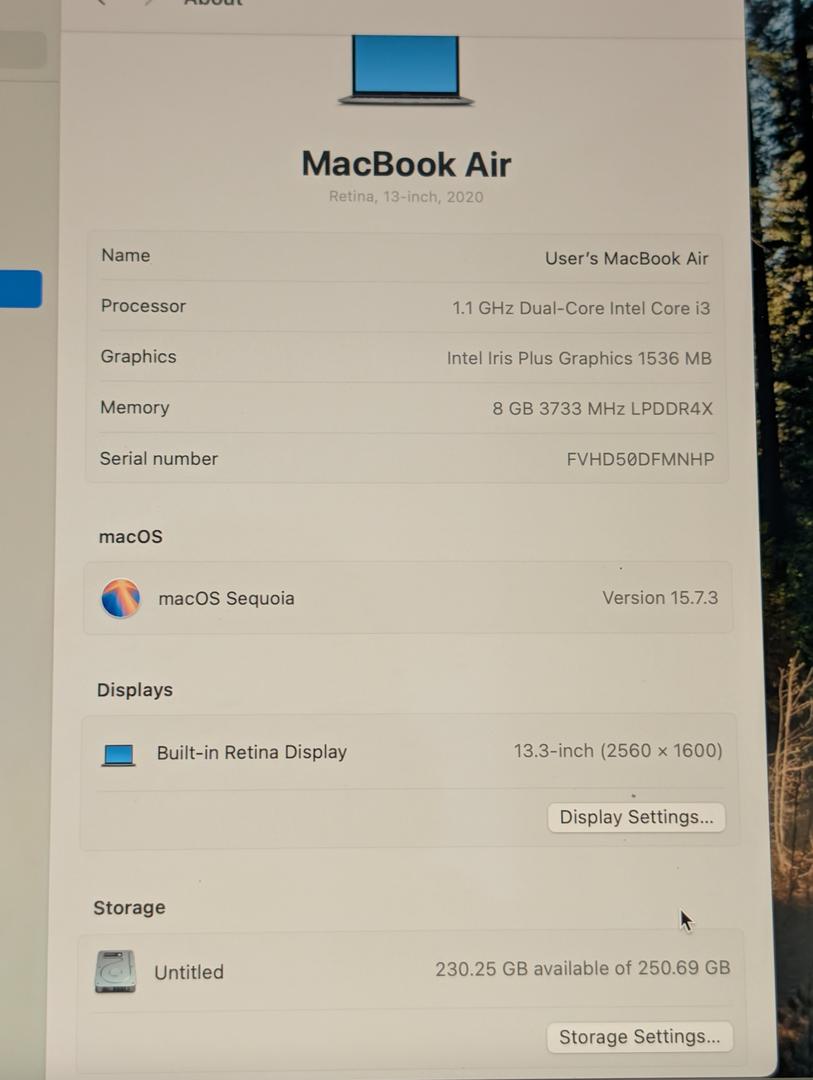Viewport: 813px width, 1080px height.
Task: Click the 13.3-inch resolution text
Action: 617,751
